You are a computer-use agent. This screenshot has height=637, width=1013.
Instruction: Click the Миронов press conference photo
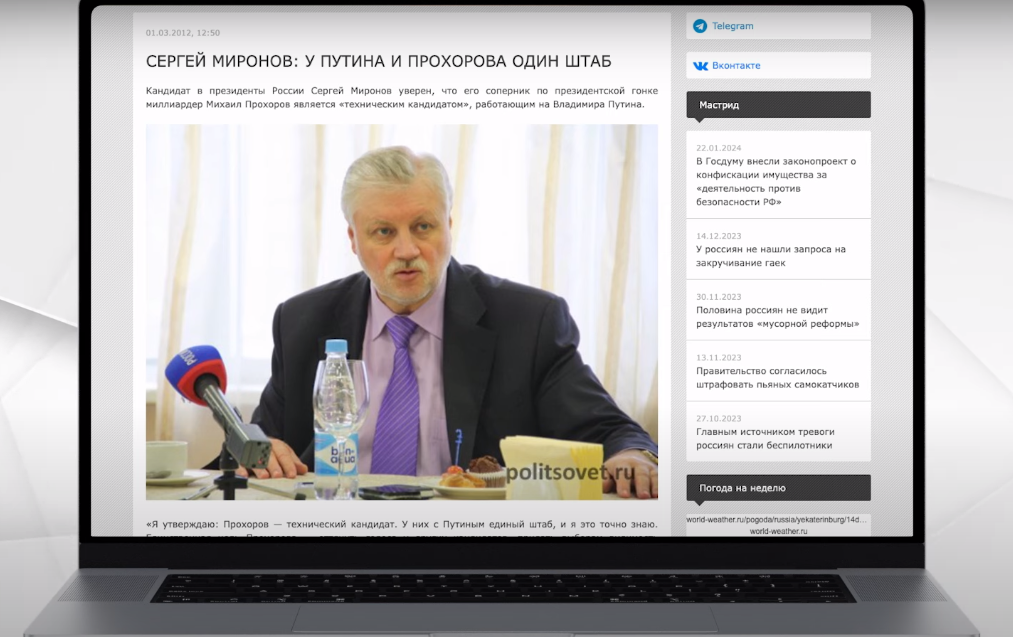tap(402, 312)
